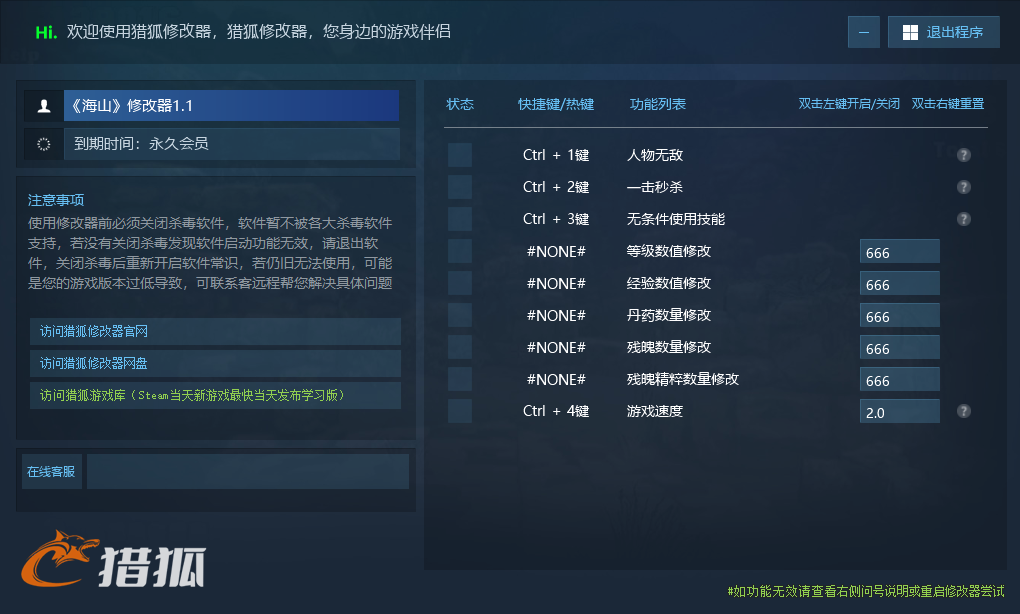Click the 退出程序 button
1020x614 pixels.
point(943,32)
